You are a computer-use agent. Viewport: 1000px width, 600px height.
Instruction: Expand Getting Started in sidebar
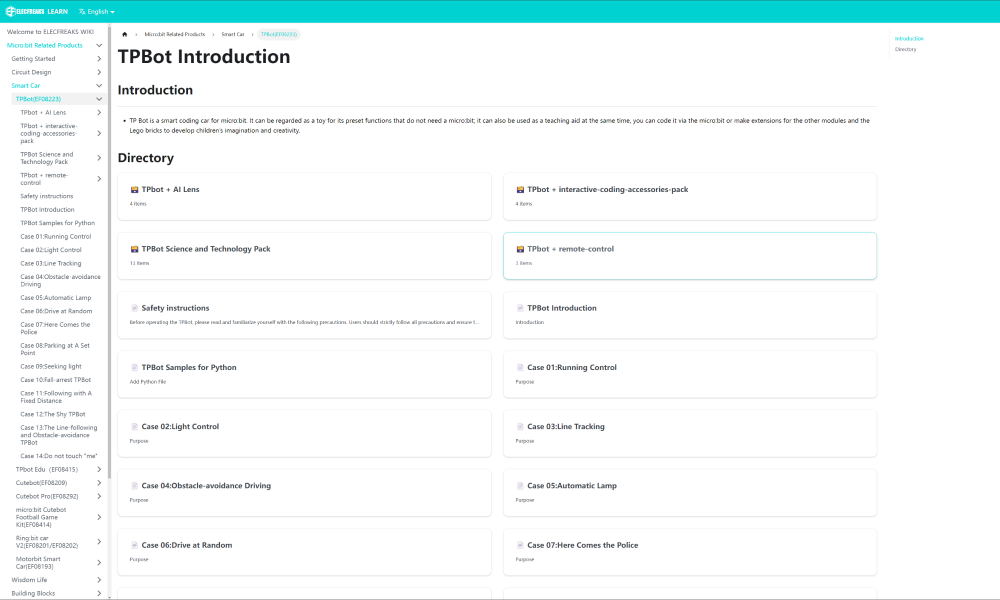coord(99,59)
